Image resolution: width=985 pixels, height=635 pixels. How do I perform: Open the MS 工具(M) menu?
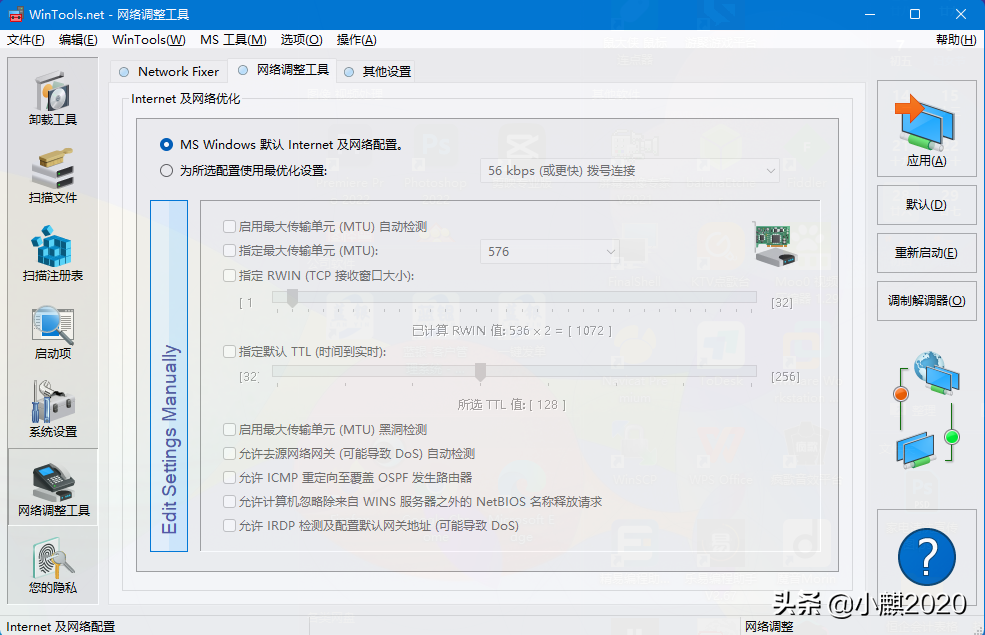click(234, 40)
